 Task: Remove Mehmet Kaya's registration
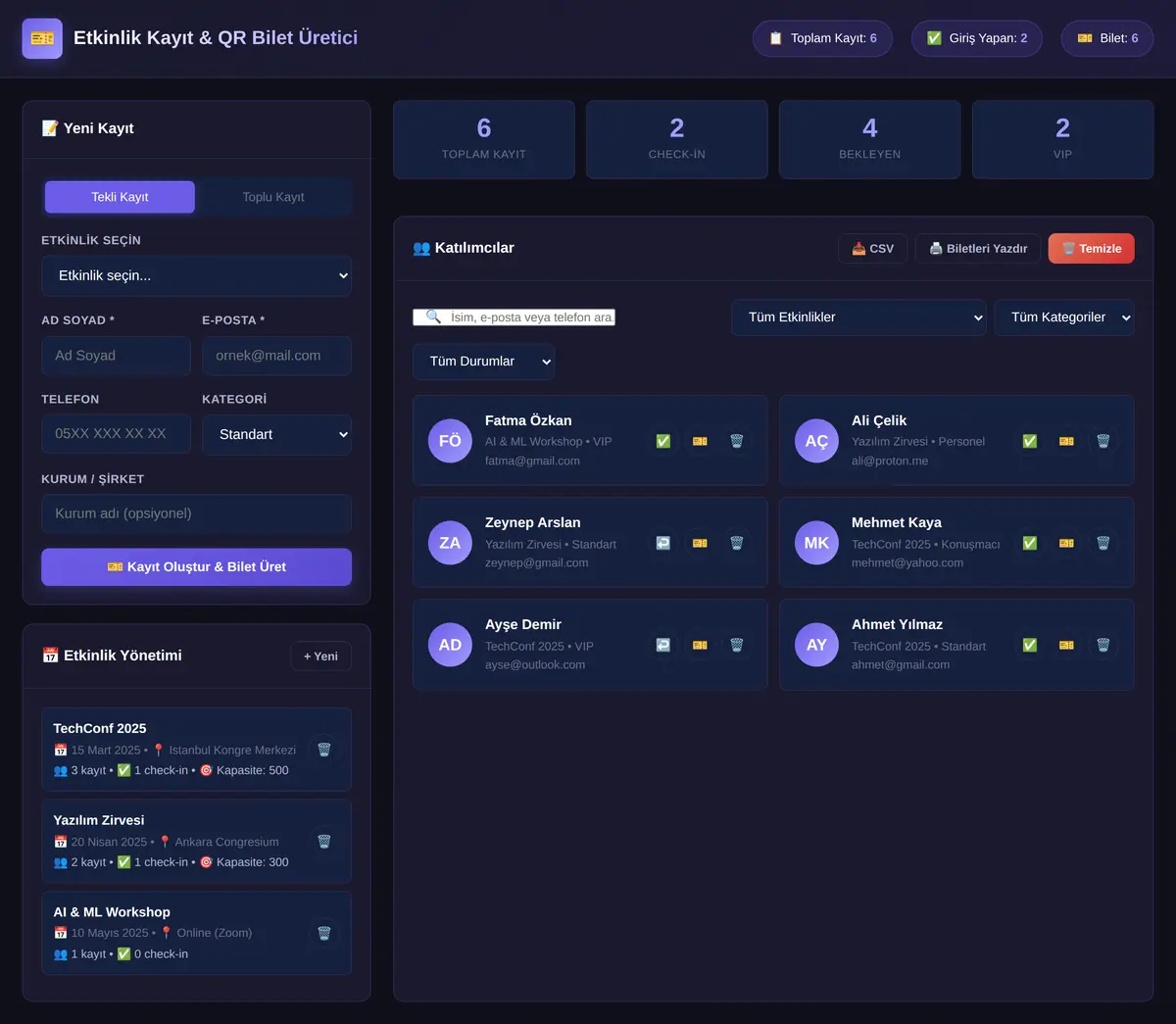tap(1103, 543)
